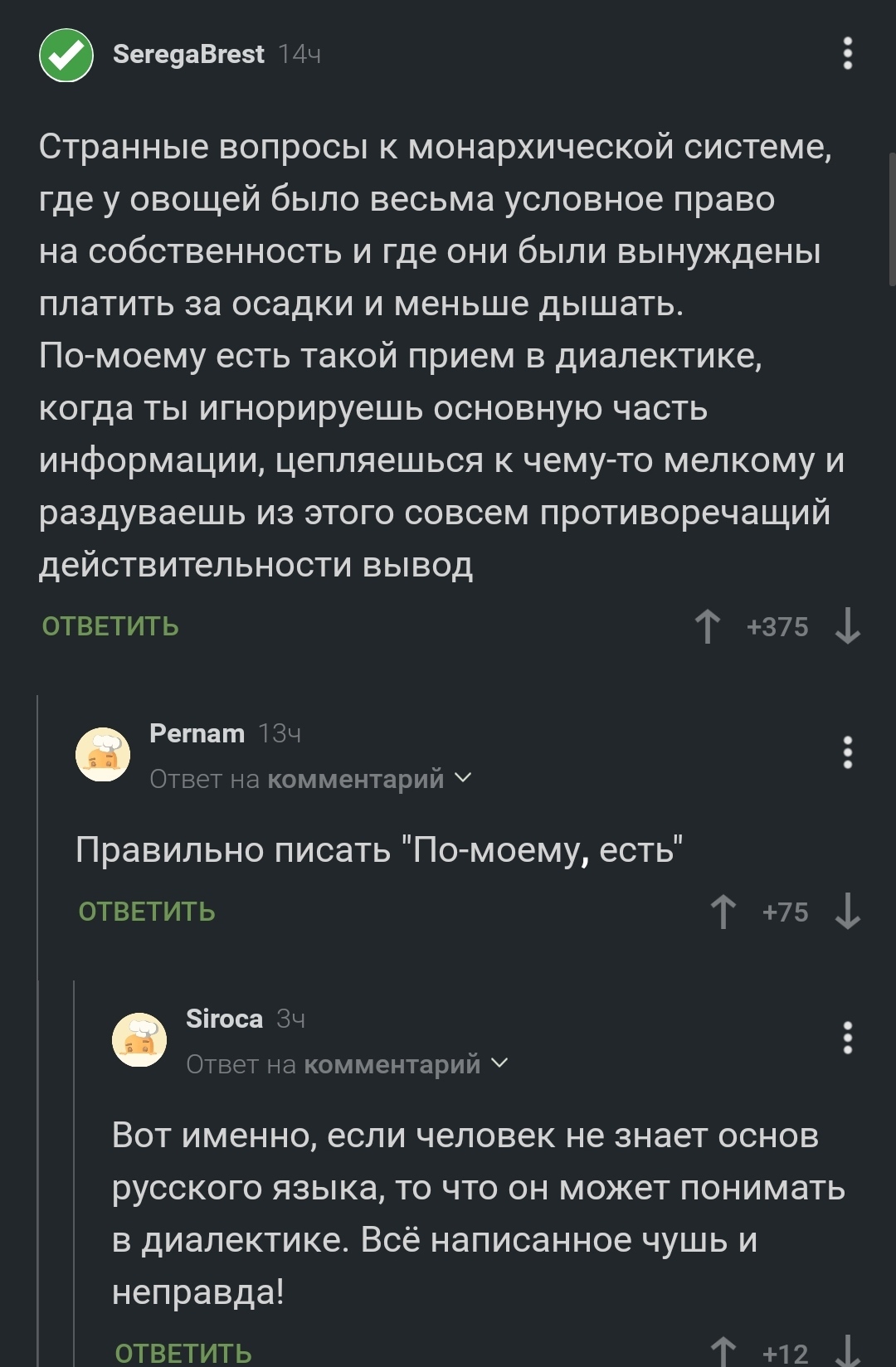896x1367 pixels.
Task: Click SeregaBrest's green checkmark avatar
Action: pos(66,56)
